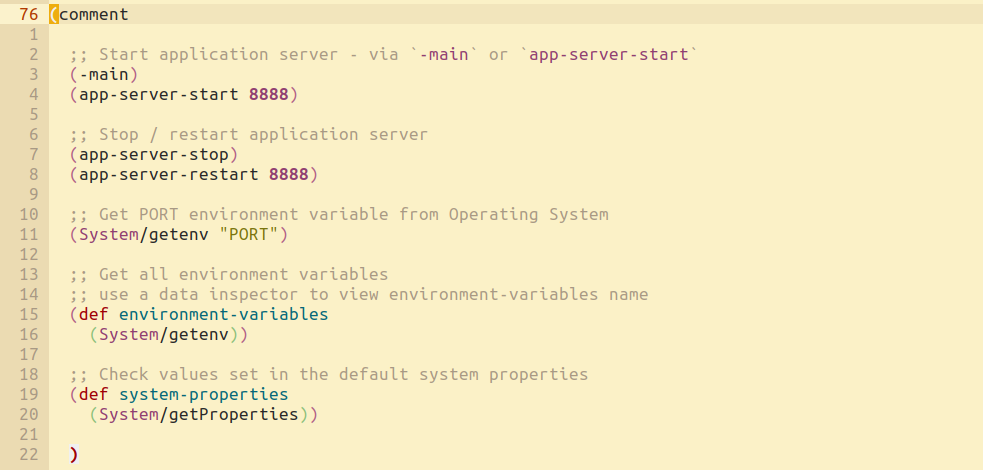983x470 pixels.
Task: Select line number 76 in the gutter
Action: click(29, 14)
